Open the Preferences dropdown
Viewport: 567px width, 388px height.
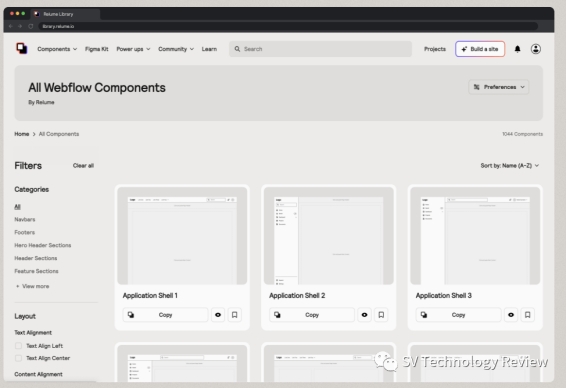pos(499,87)
